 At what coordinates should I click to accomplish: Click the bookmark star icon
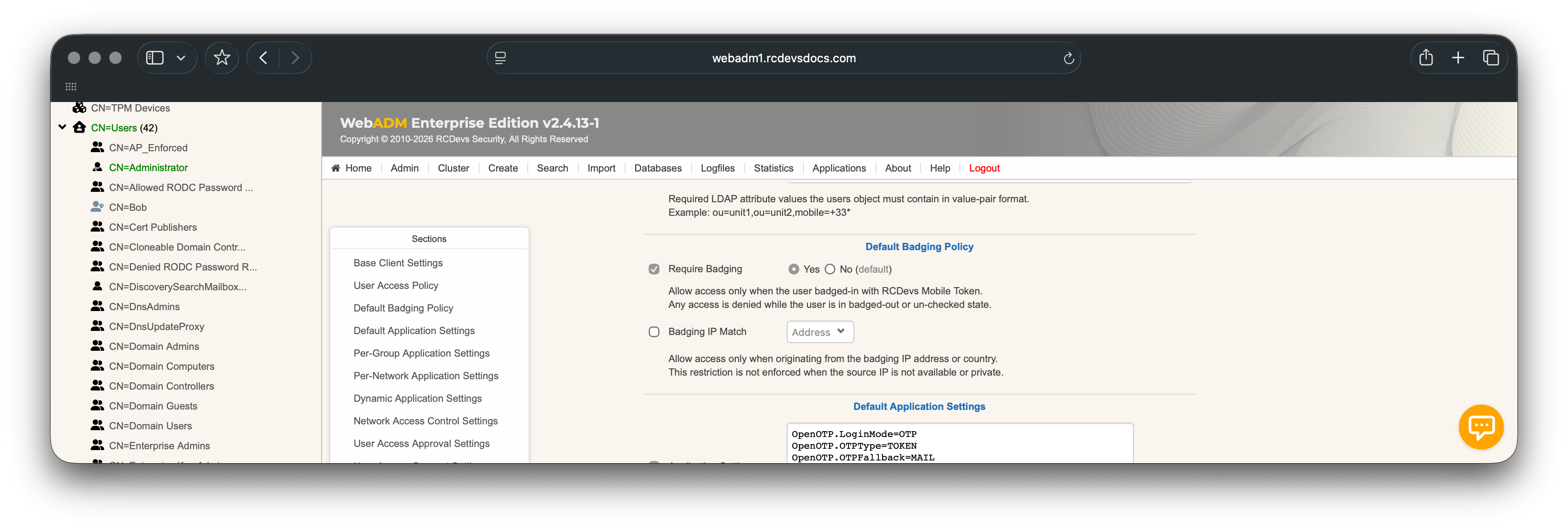(221, 58)
